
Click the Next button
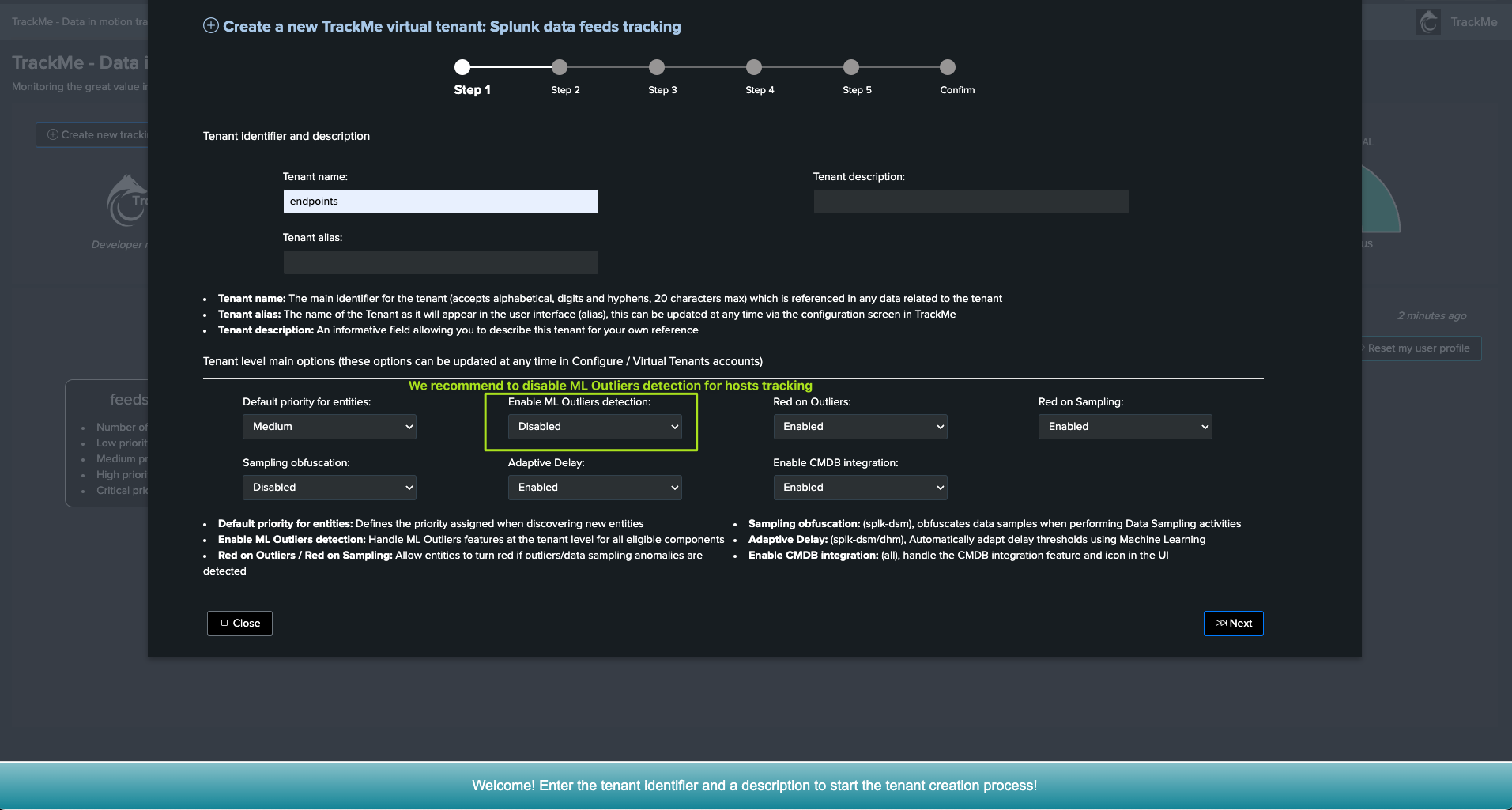[1233, 624]
